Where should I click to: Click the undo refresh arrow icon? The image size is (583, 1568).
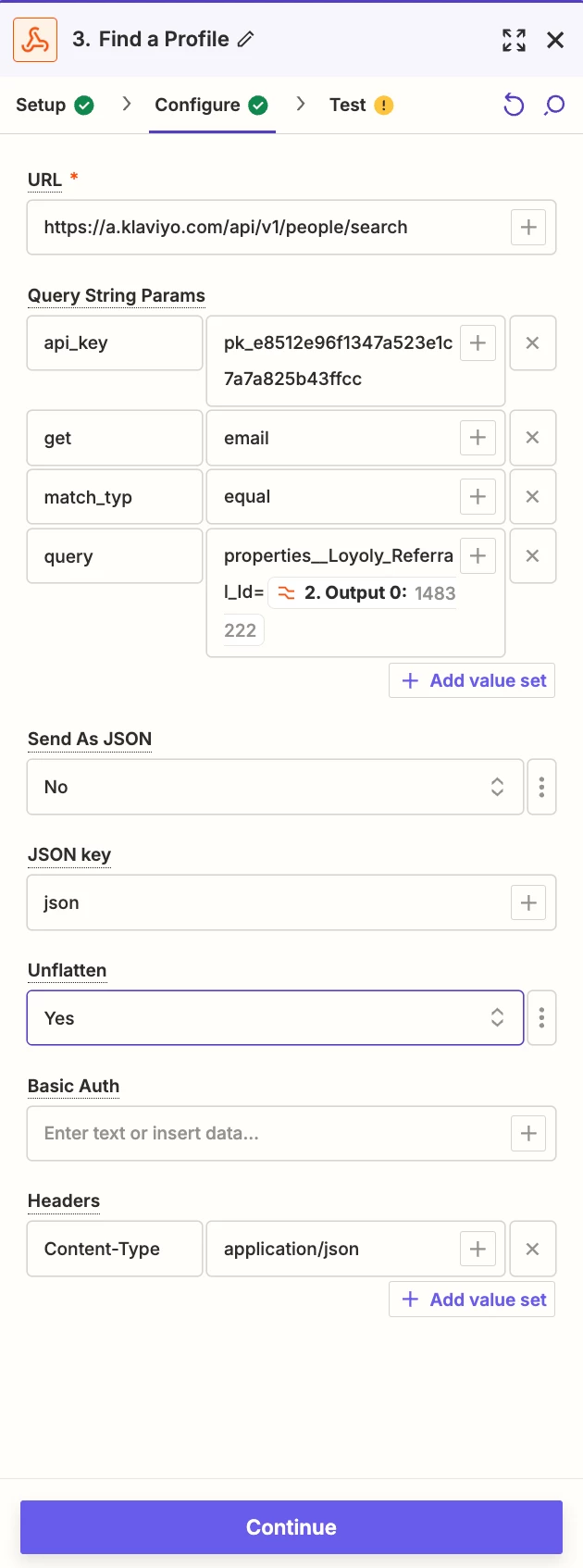[514, 105]
